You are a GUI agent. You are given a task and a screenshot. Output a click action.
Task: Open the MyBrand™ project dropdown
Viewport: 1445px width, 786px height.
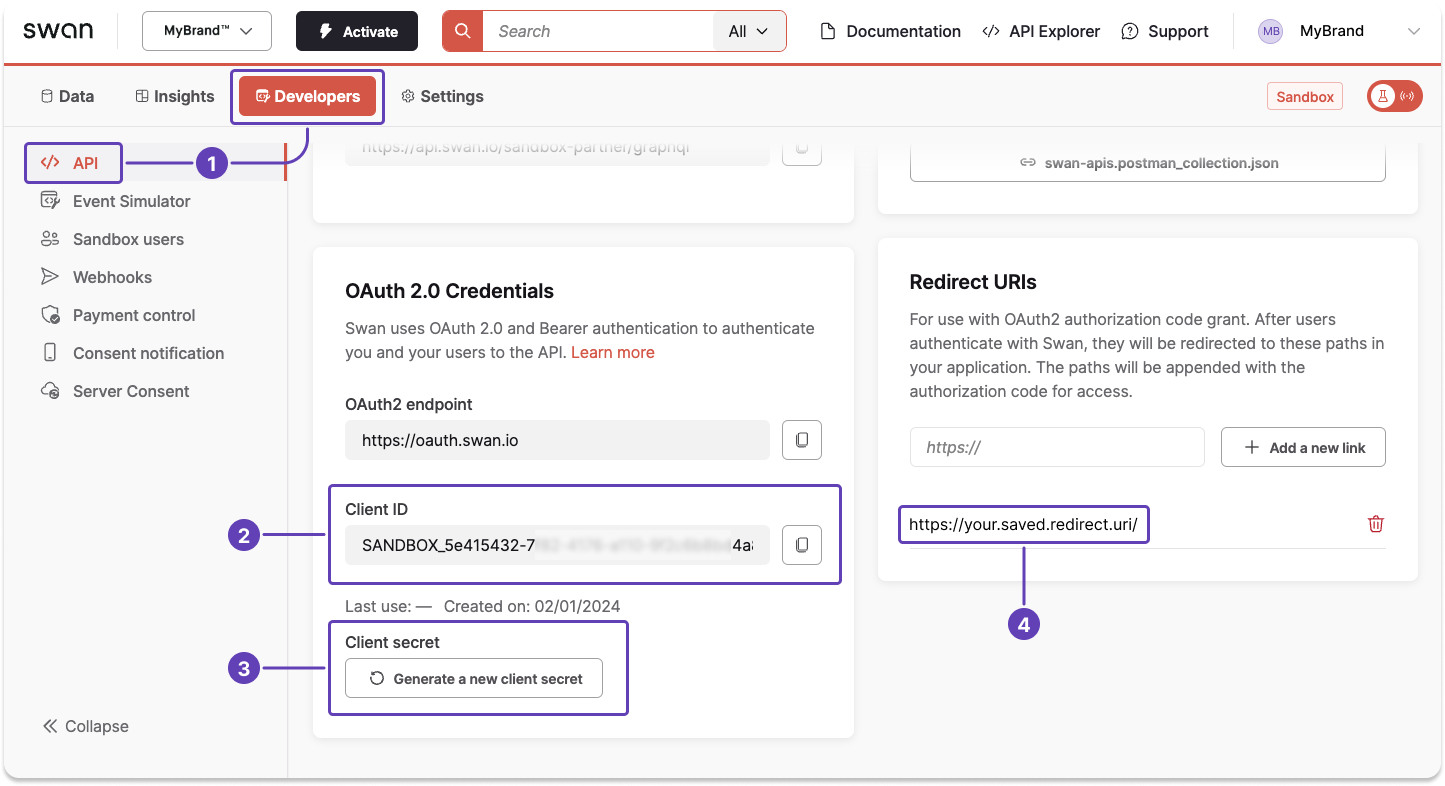pos(206,31)
